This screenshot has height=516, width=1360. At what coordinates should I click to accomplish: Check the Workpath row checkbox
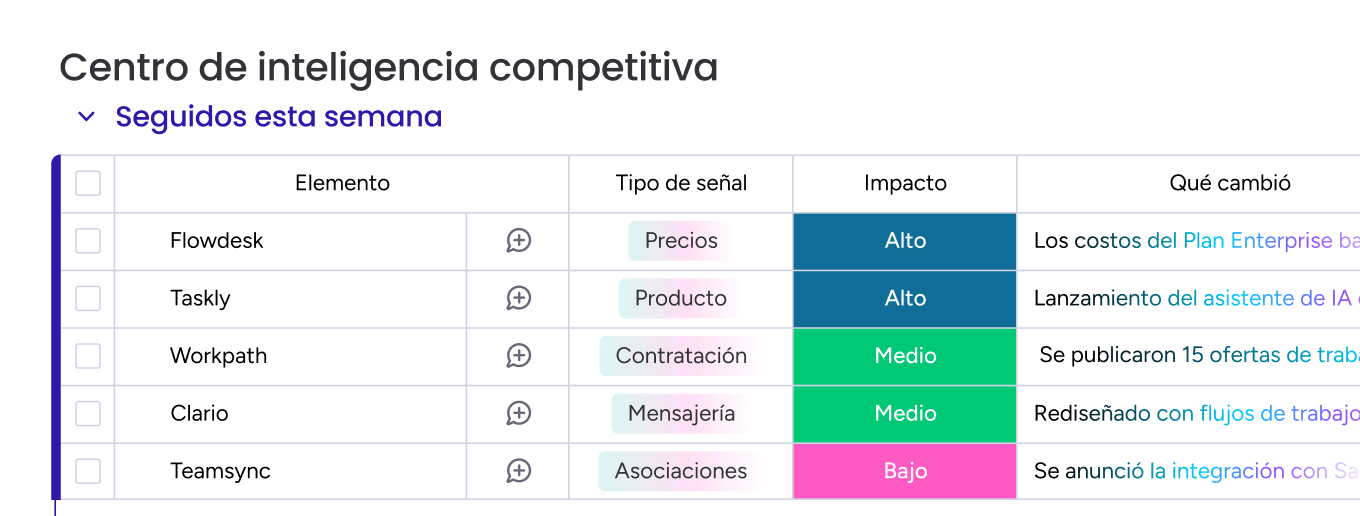pyautogui.click(x=88, y=356)
